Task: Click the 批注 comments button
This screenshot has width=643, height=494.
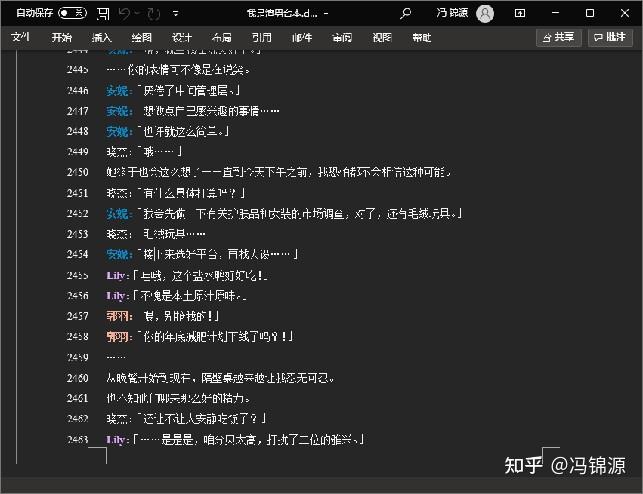Action: [x=610, y=38]
